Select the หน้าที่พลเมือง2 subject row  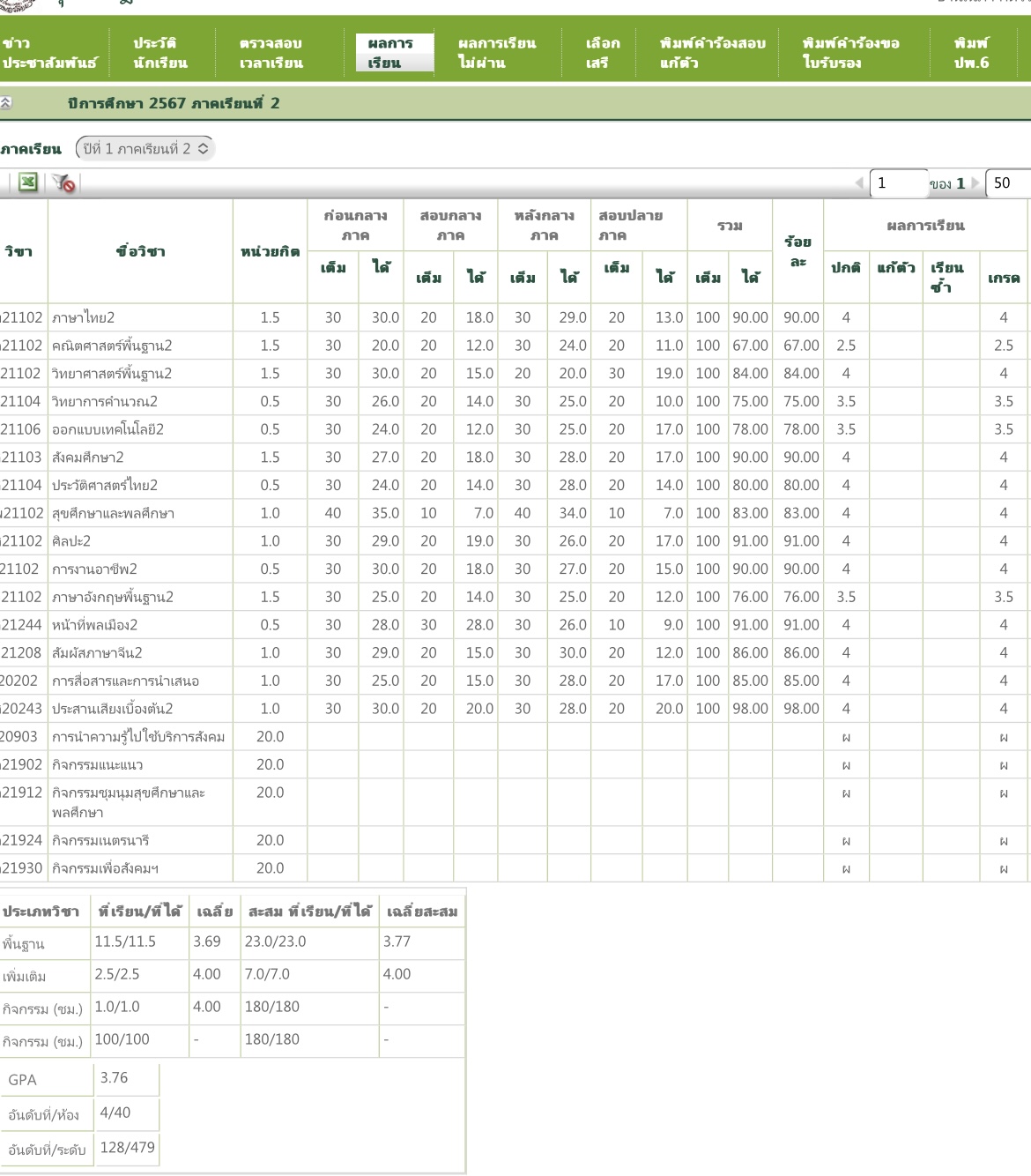click(x=514, y=625)
